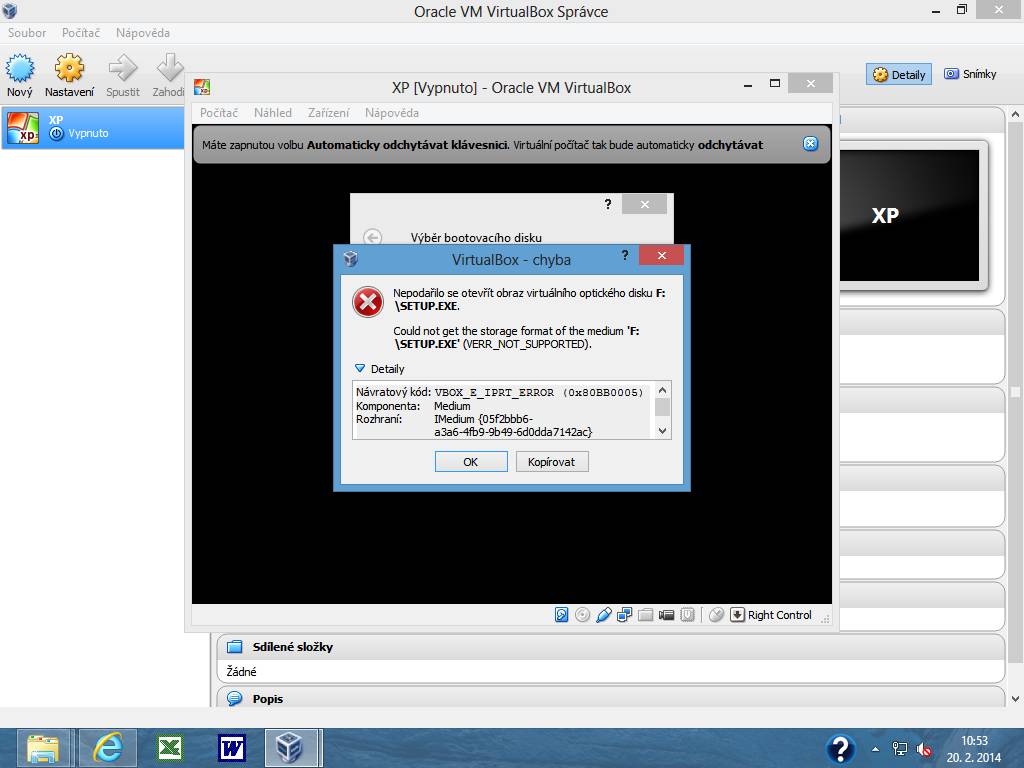
Task: Click the help question mark of error dialog
Action: pyautogui.click(x=625, y=255)
